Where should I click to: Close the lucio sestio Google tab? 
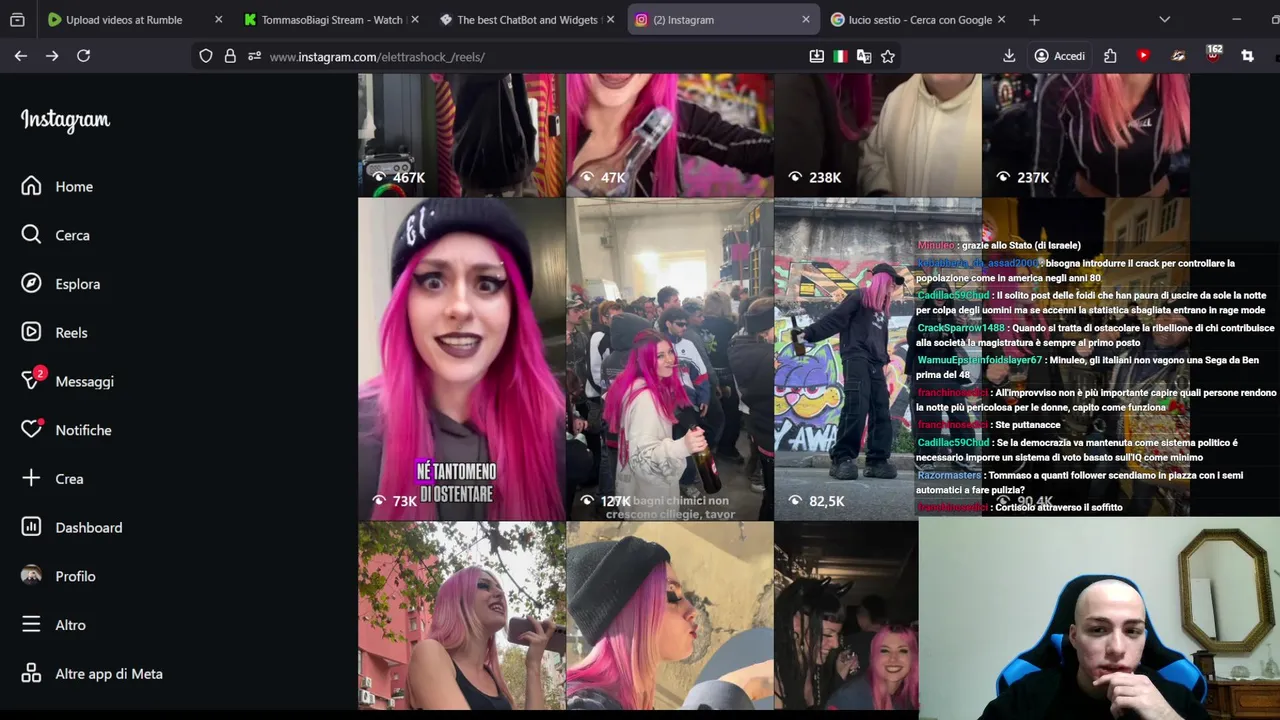[x=1001, y=20]
